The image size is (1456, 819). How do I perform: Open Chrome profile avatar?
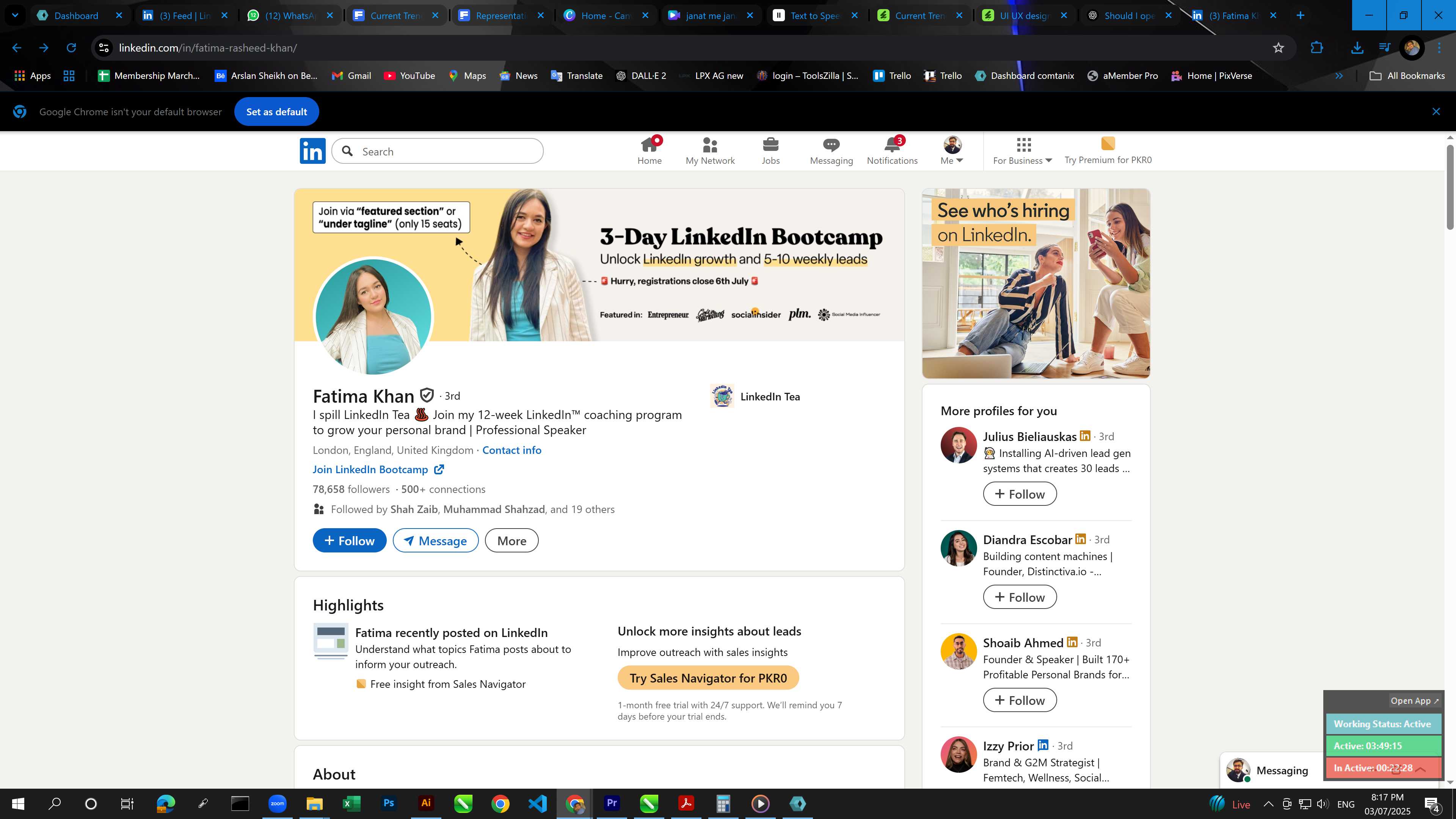1411,48
